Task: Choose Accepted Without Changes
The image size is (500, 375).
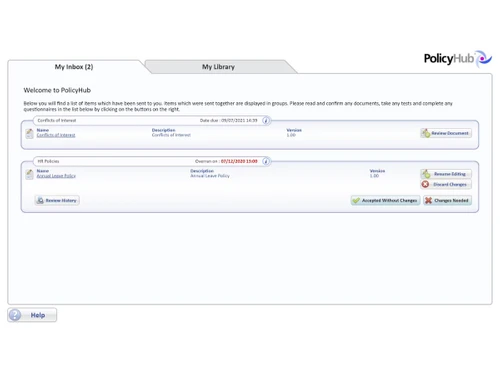Action: coord(385,200)
